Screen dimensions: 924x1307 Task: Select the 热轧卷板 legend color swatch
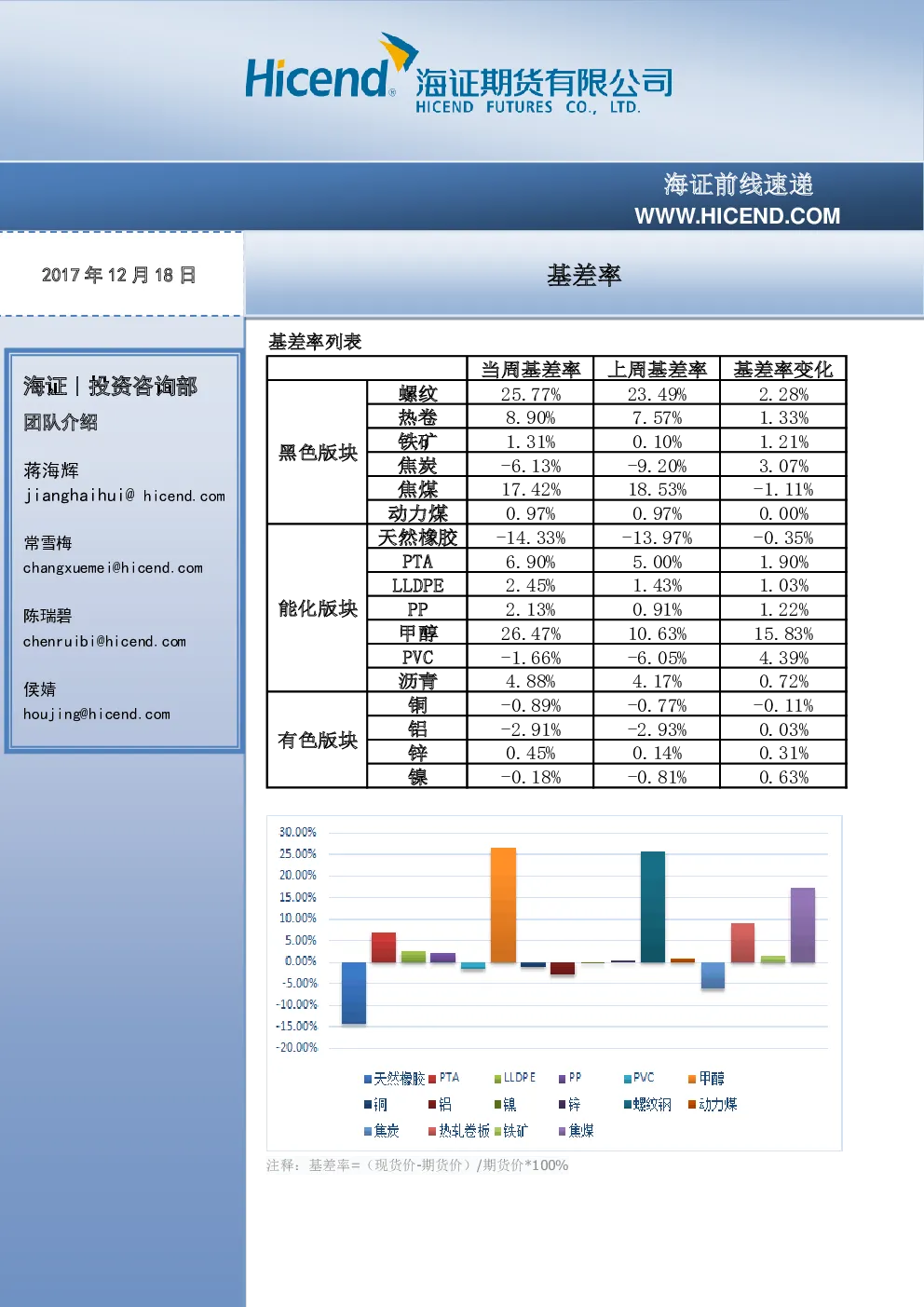tap(432, 1131)
